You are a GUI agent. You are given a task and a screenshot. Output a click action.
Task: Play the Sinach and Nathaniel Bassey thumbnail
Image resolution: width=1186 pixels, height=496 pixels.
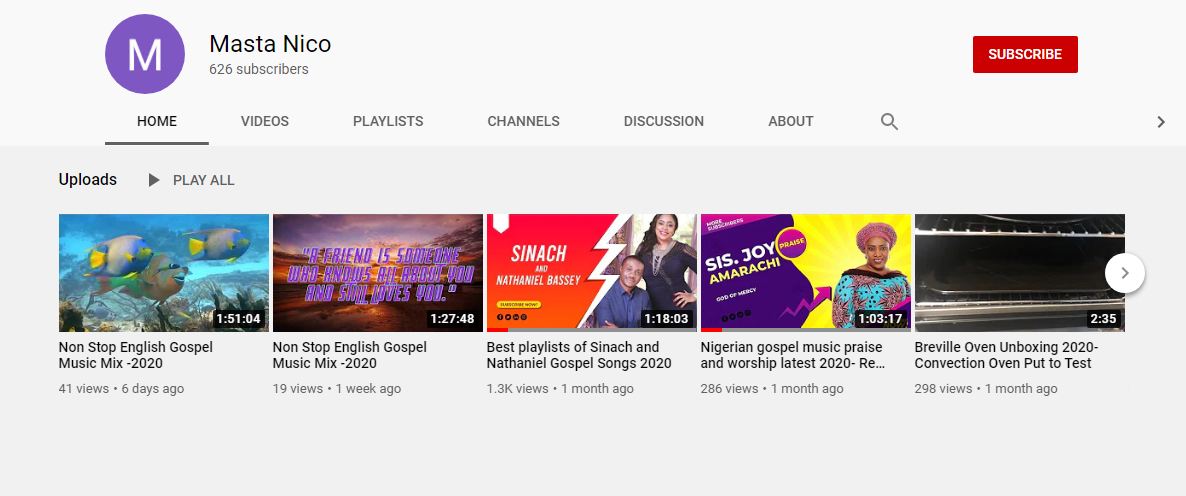[591, 273]
